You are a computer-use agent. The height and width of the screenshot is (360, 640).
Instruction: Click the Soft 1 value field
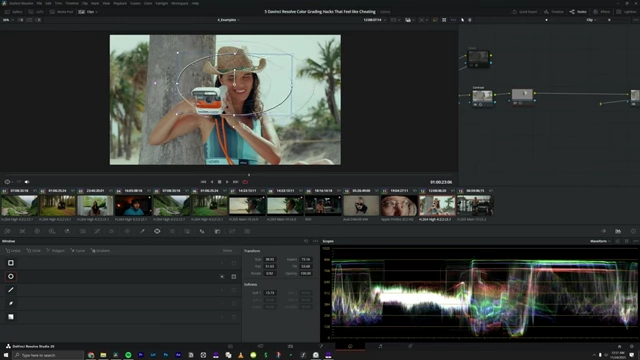coord(270,293)
